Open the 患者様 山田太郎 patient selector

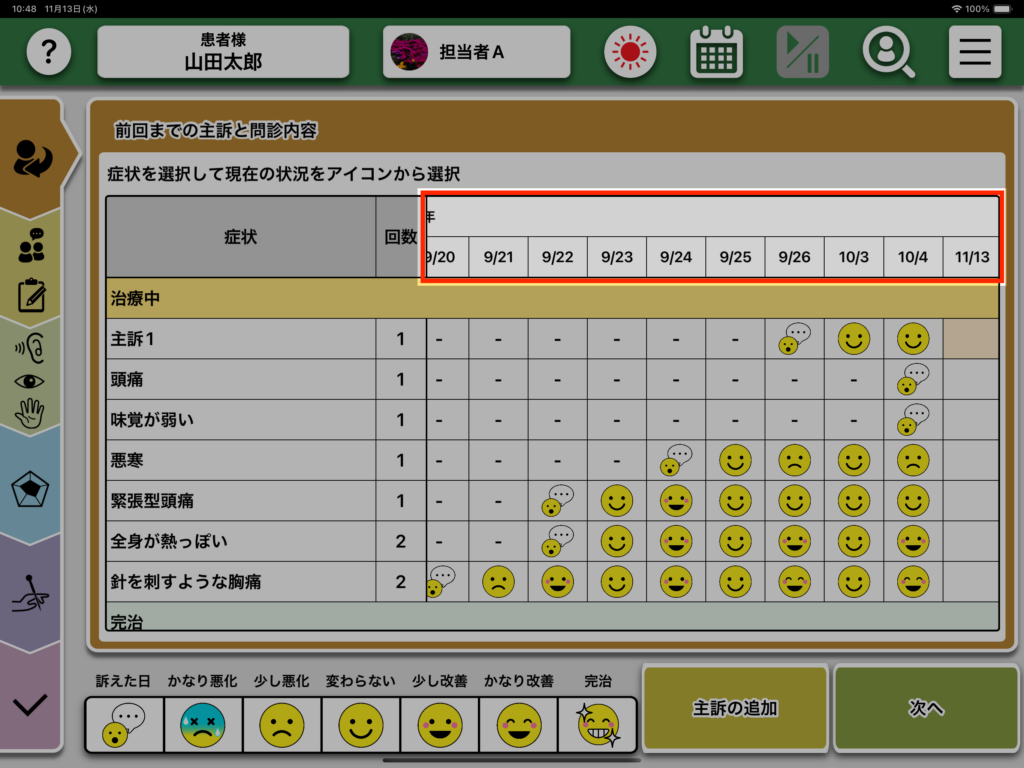tap(223, 52)
